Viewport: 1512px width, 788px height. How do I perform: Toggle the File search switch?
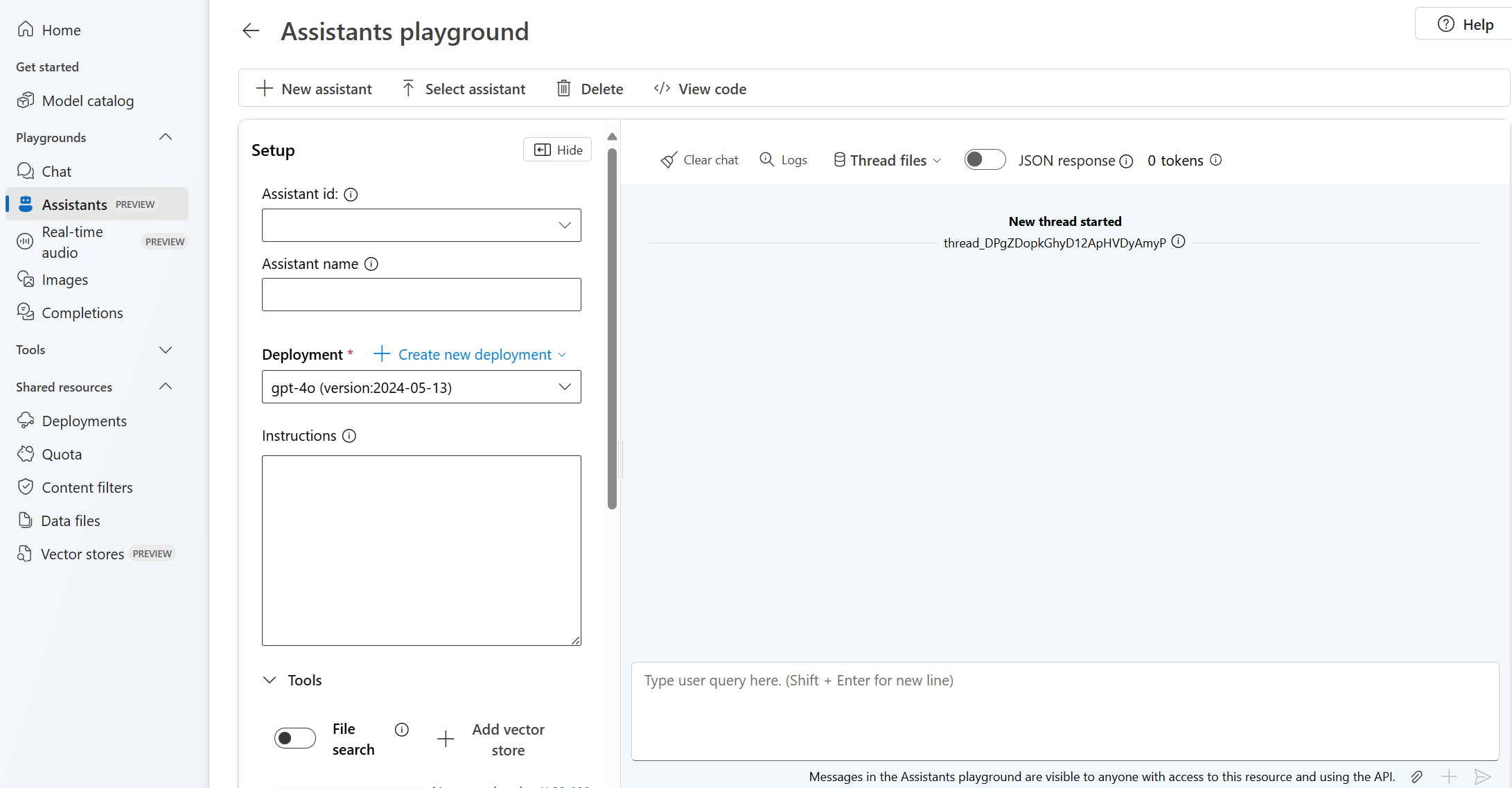[295, 738]
